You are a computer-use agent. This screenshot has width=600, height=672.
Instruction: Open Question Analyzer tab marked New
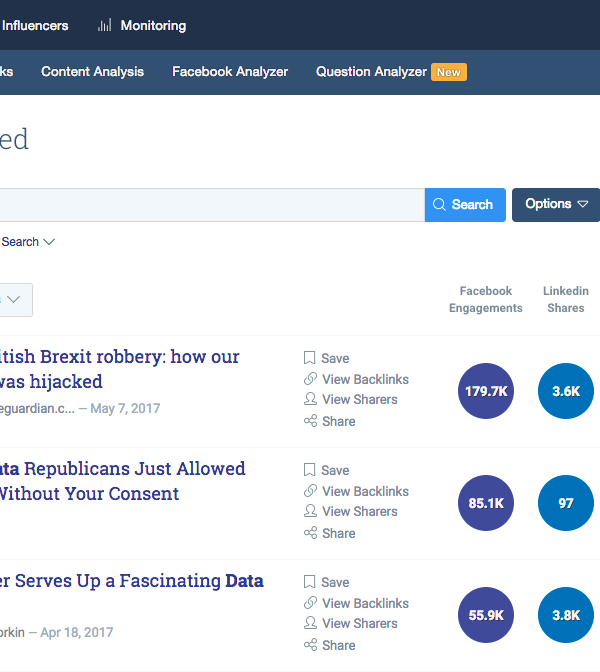pos(372,72)
